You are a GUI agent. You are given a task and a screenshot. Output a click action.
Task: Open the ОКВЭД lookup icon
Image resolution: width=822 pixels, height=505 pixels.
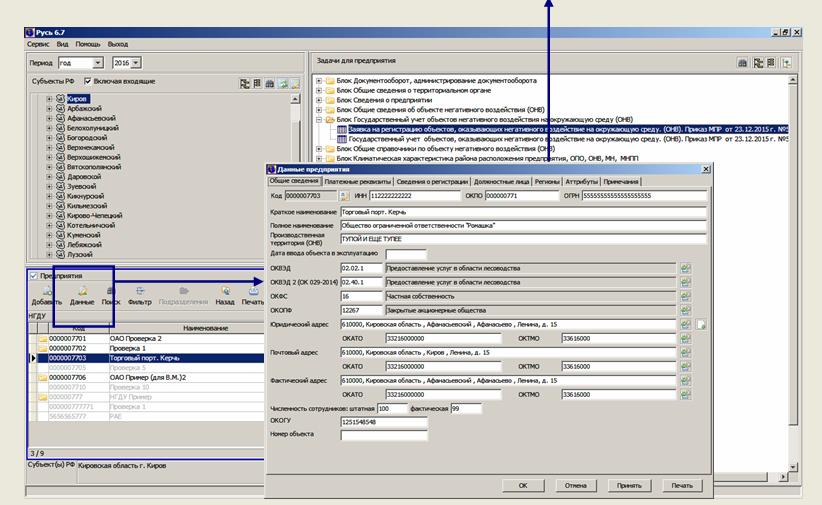pyautogui.click(x=686, y=268)
